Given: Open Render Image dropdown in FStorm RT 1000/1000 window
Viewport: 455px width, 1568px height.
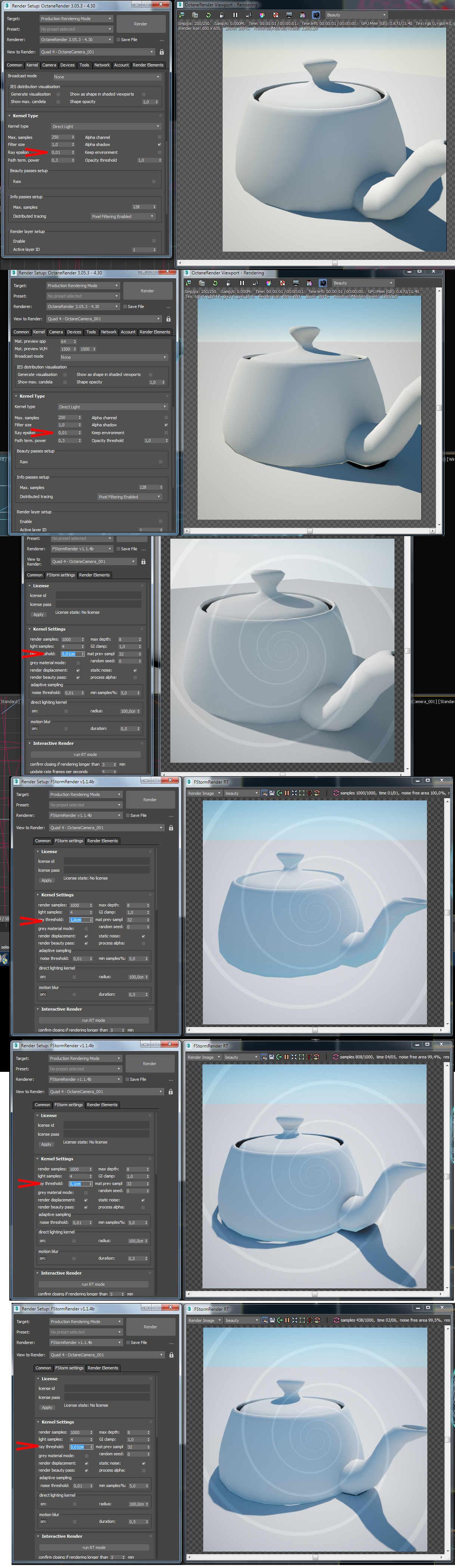Looking at the screenshot, I should click(x=204, y=793).
